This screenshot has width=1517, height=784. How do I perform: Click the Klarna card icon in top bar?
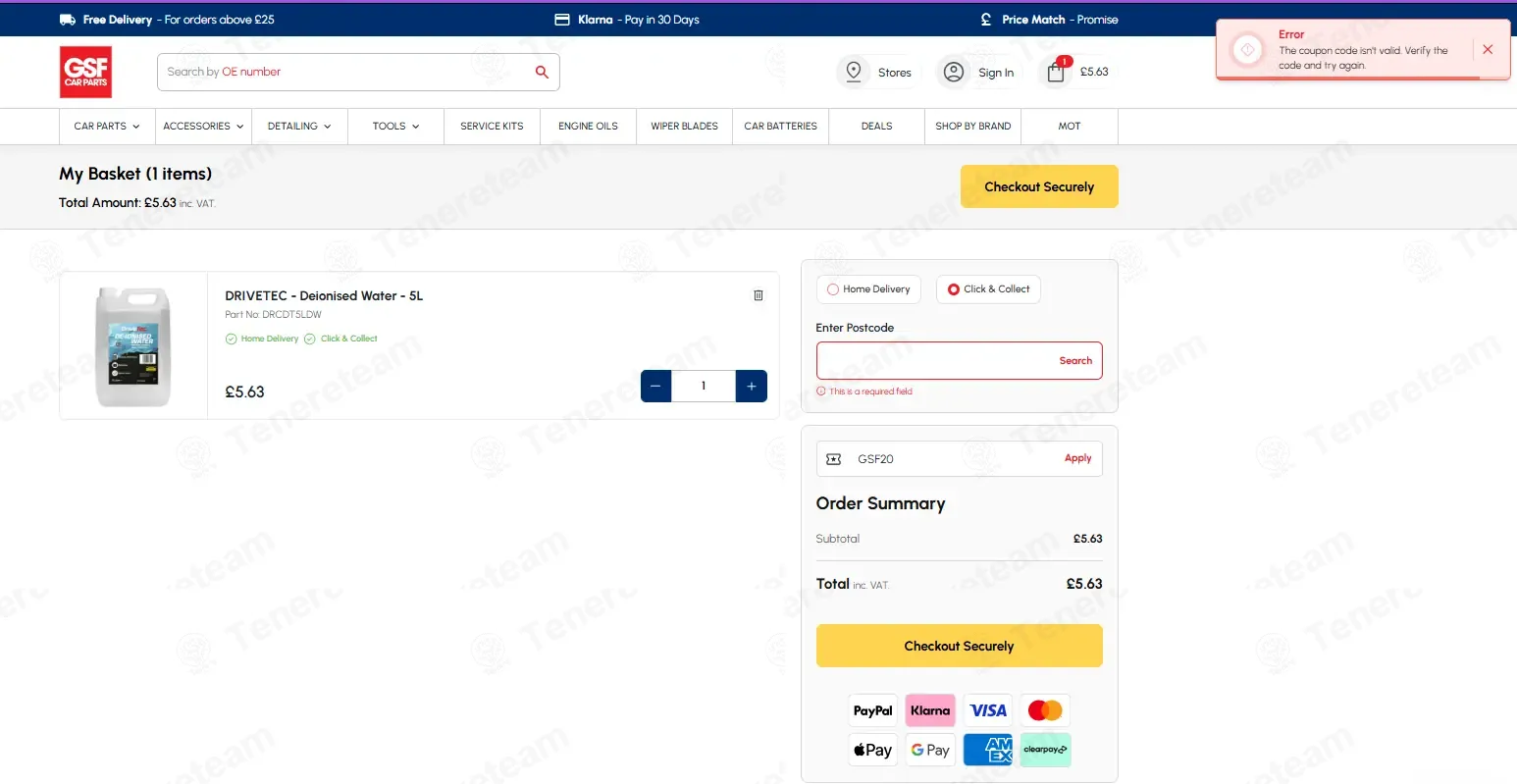(562, 20)
